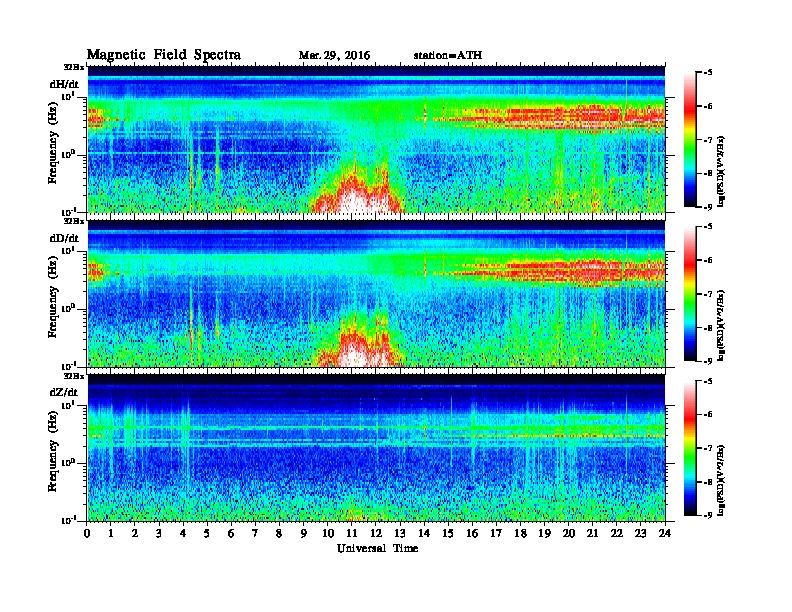792x612 pixels.
Task: Click the dD/dt spectrogram plot area
Action: click(x=376, y=293)
